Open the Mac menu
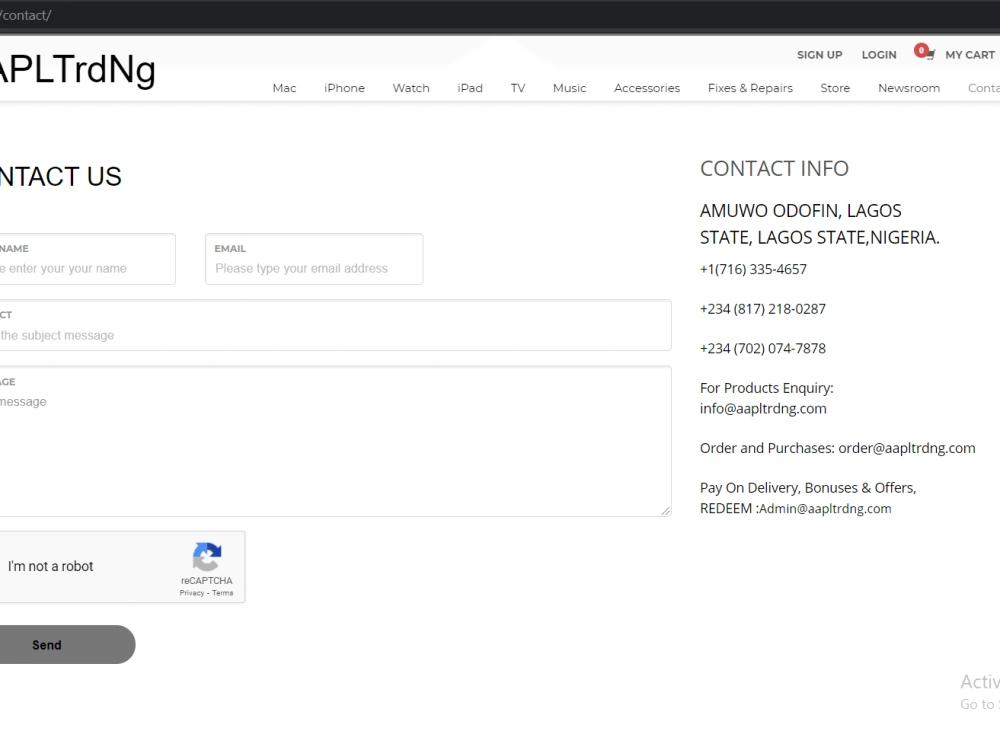This screenshot has height=750, width=1000. 284,88
